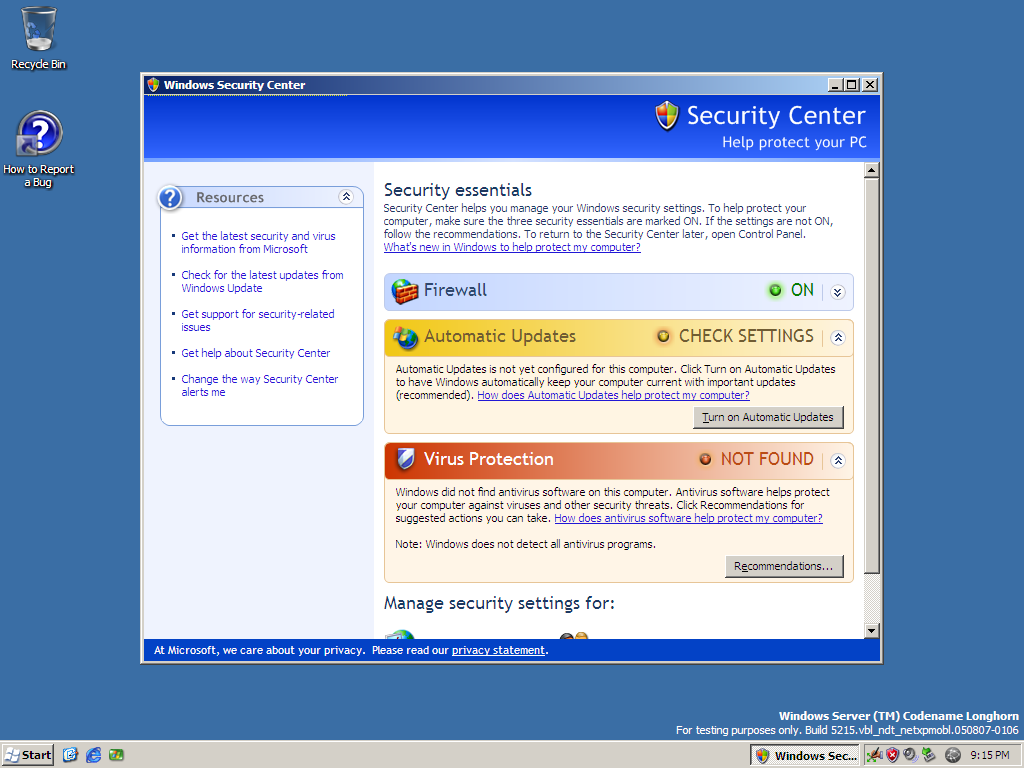Click the Resources question mark icon

click(x=170, y=197)
